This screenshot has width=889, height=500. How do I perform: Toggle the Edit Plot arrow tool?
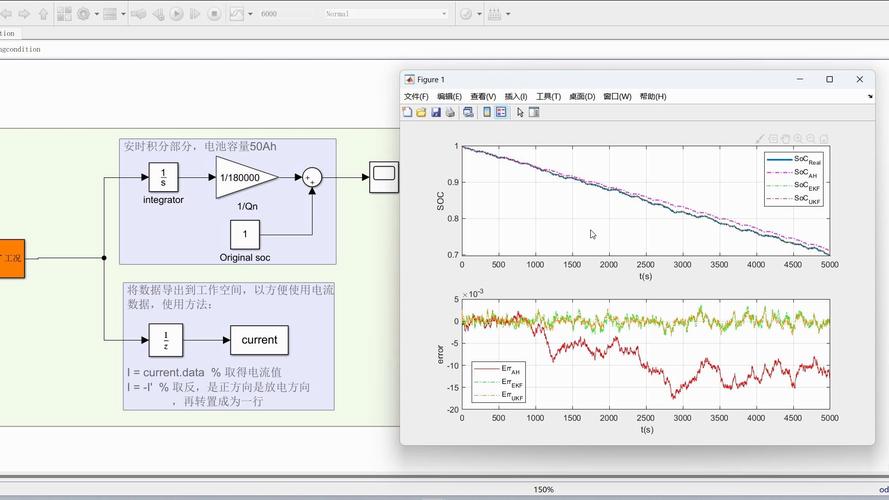(520, 113)
